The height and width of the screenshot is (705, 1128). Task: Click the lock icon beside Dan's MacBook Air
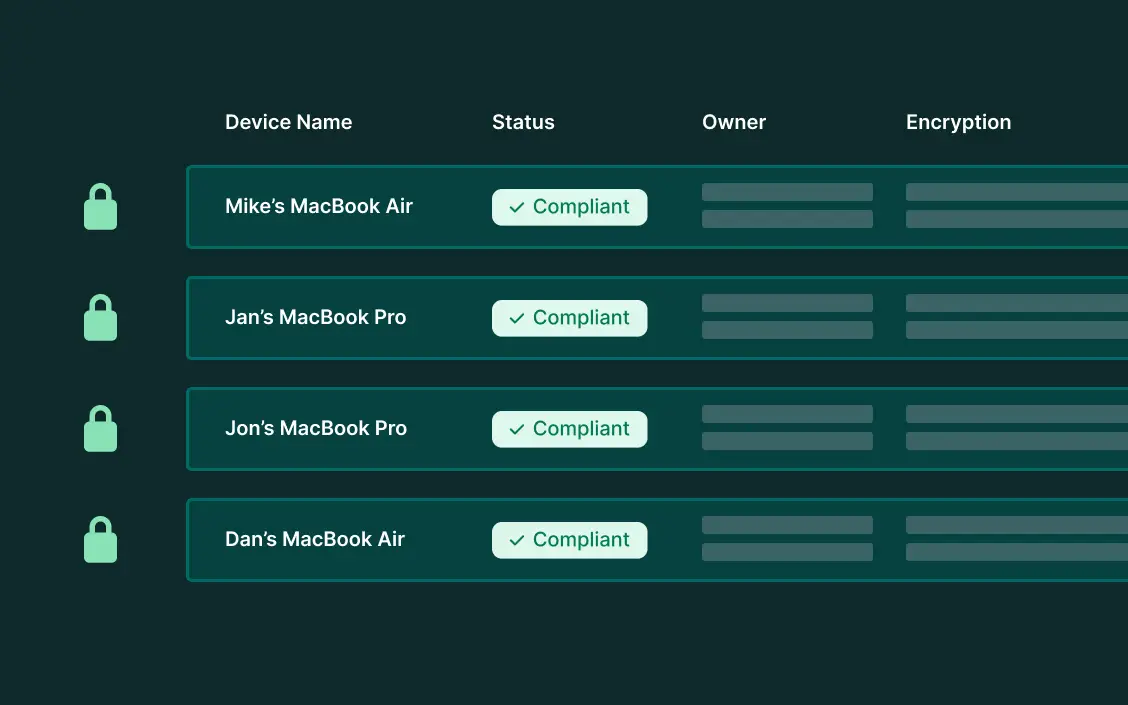coord(101,540)
